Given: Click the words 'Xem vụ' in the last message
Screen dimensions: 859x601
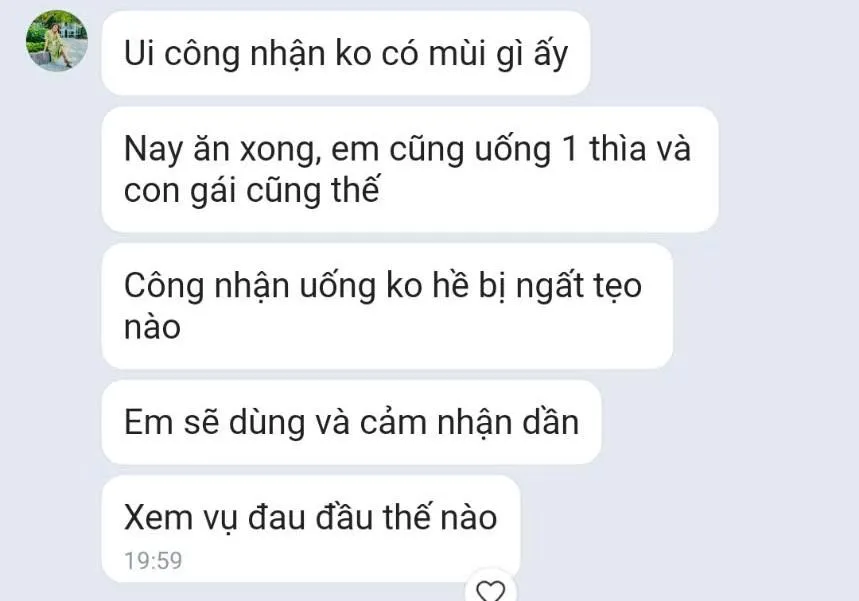Looking at the screenshot, I should click(180, 518).
